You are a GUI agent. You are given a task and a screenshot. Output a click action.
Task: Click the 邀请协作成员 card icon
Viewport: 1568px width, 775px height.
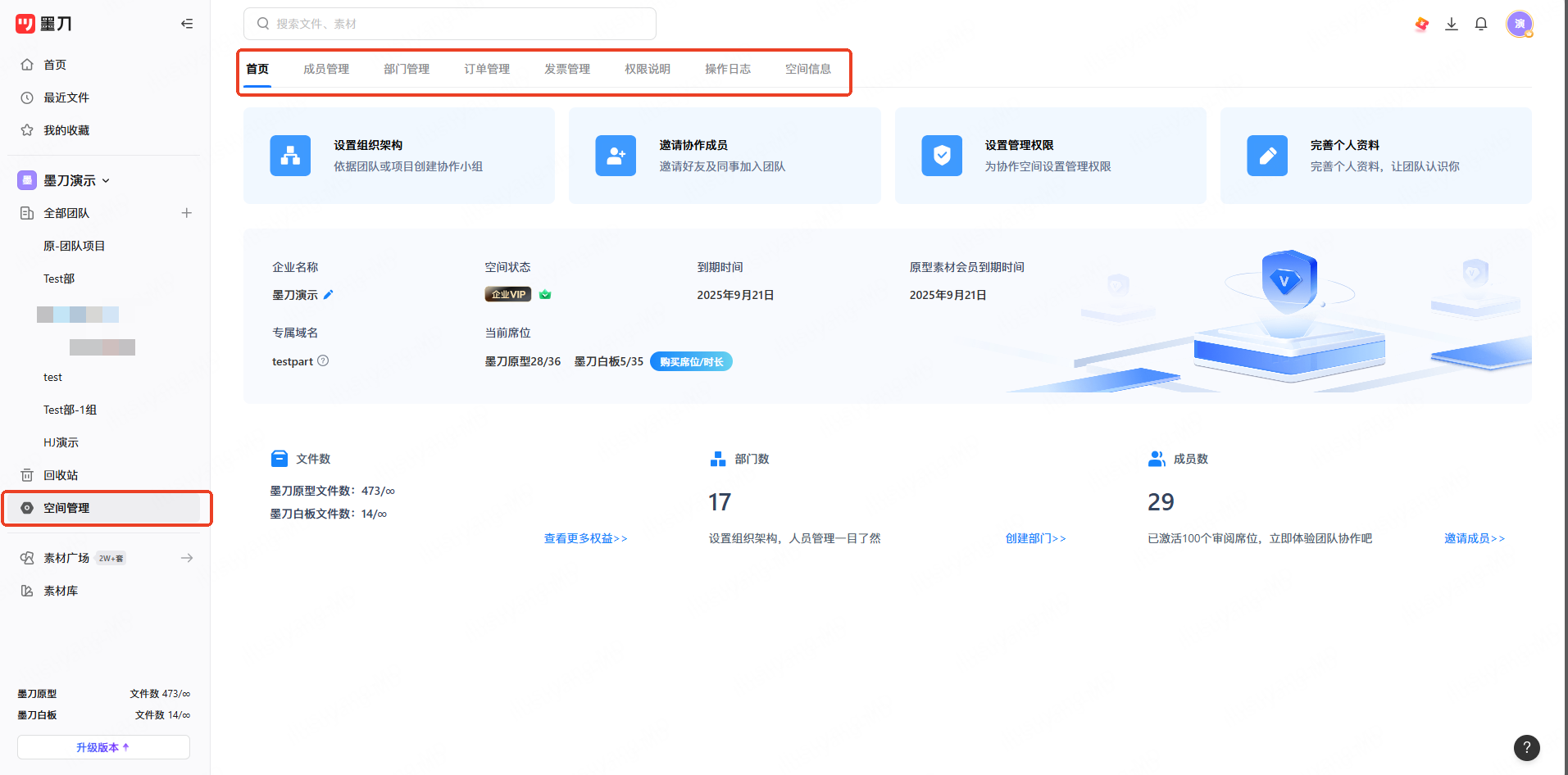[616, 156]
